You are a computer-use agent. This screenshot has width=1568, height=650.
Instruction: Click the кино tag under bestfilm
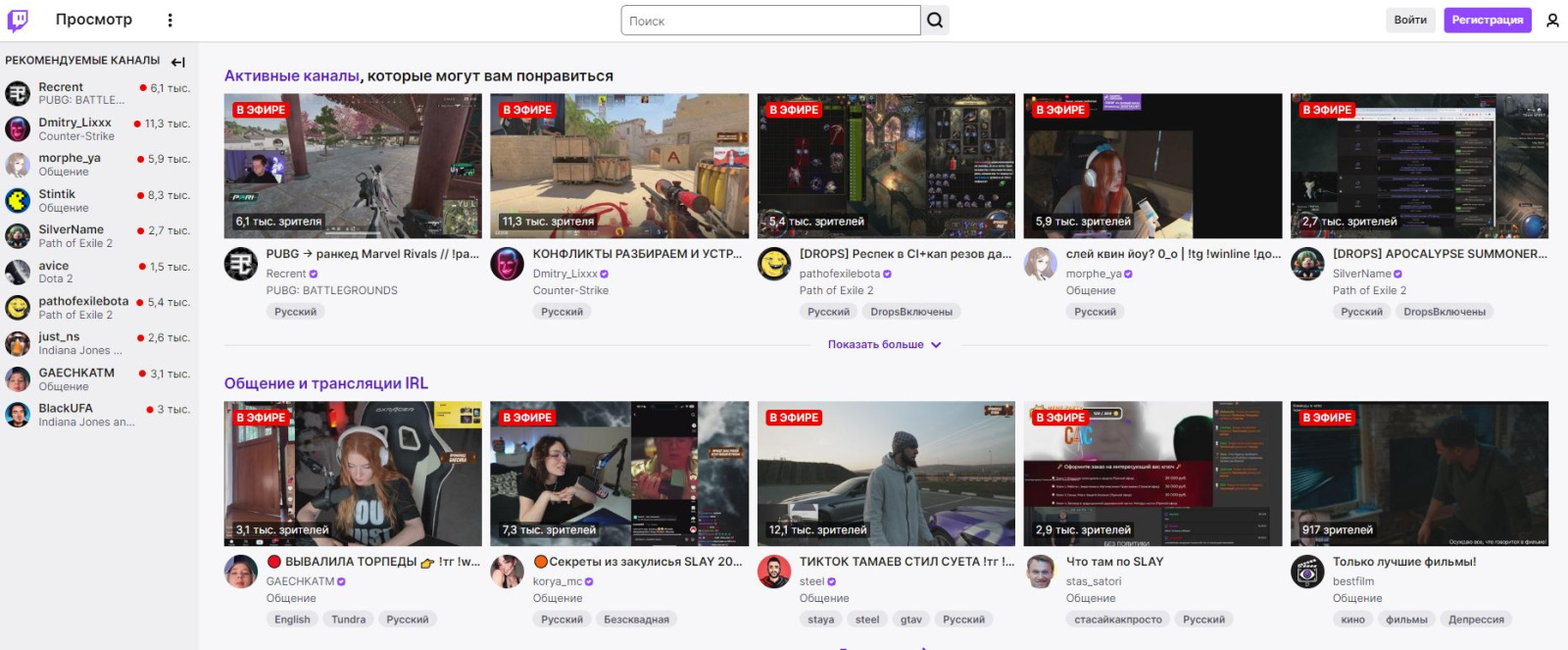tap(1353, 620)
